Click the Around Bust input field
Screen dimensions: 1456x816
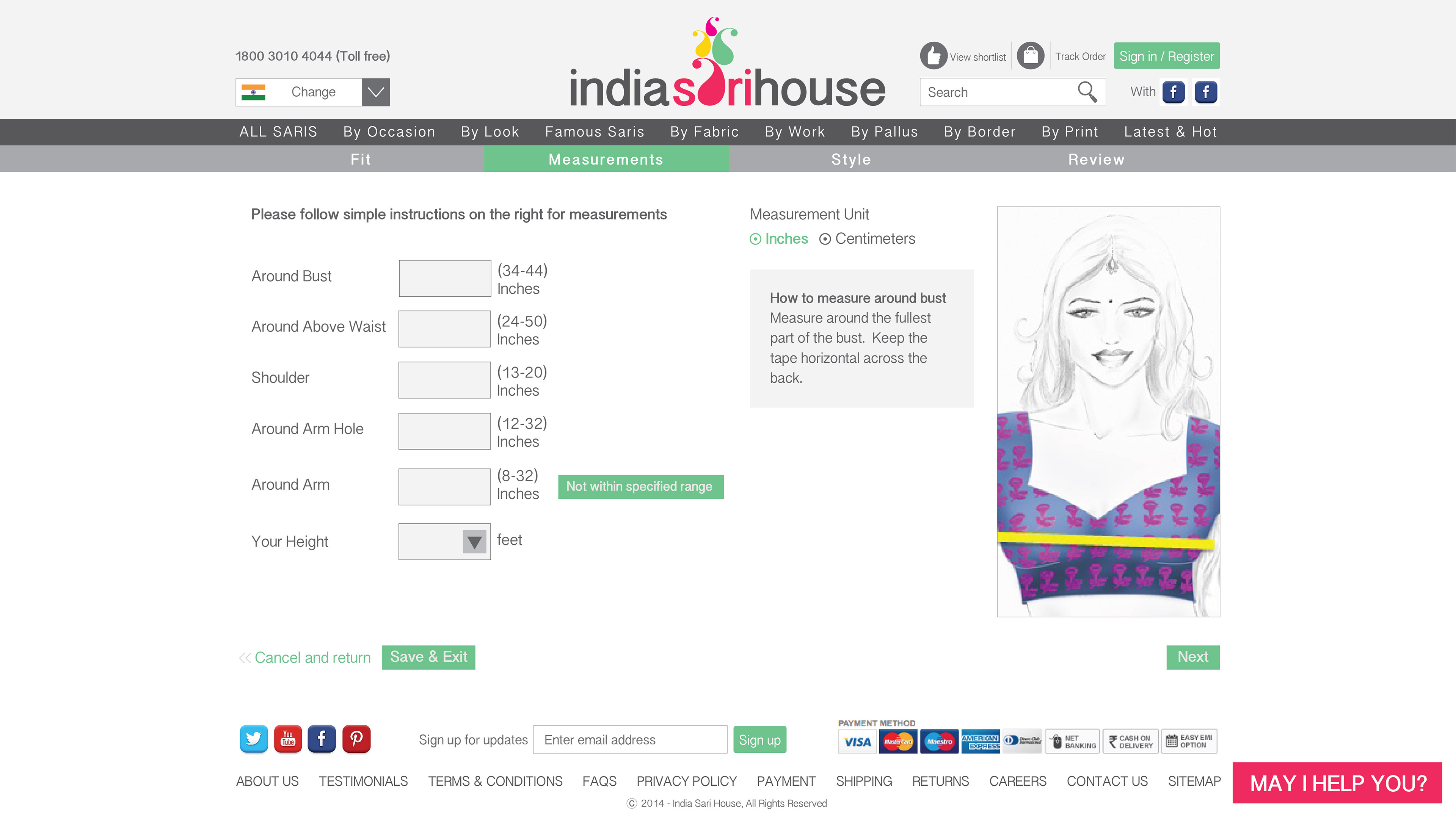tap(444, 278)
